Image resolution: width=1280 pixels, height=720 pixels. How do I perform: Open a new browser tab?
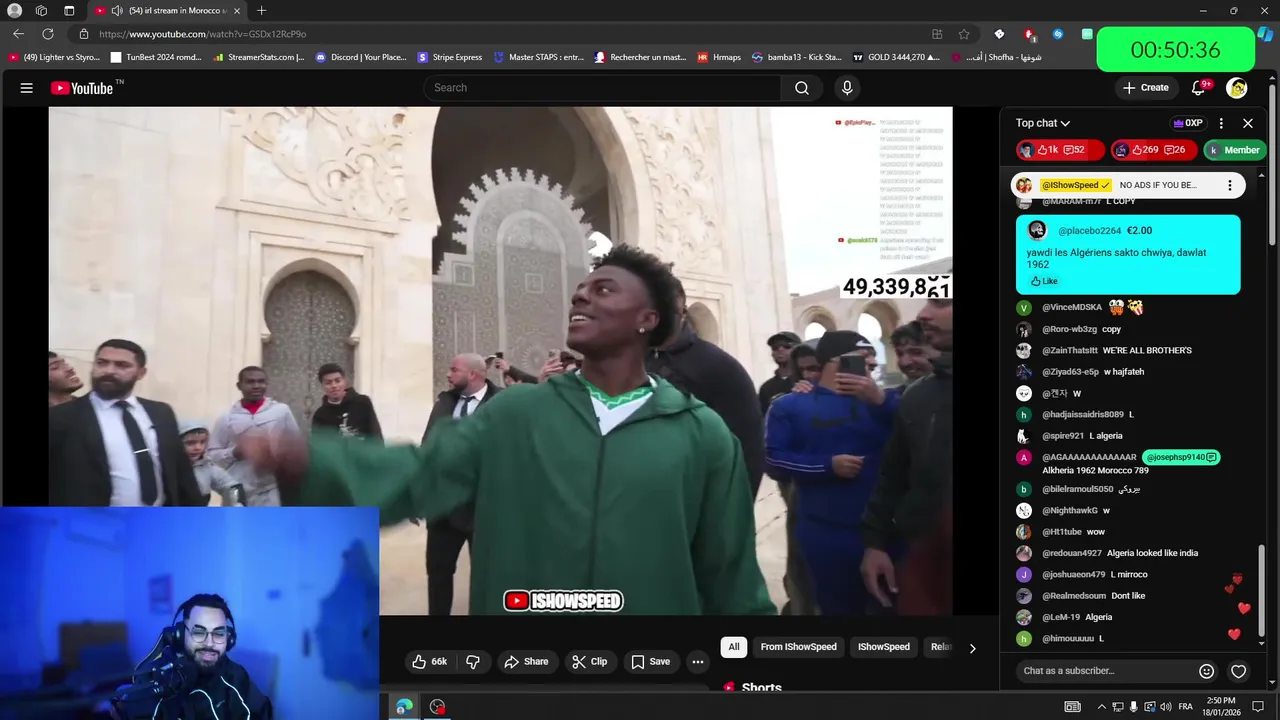click(261, 11)
